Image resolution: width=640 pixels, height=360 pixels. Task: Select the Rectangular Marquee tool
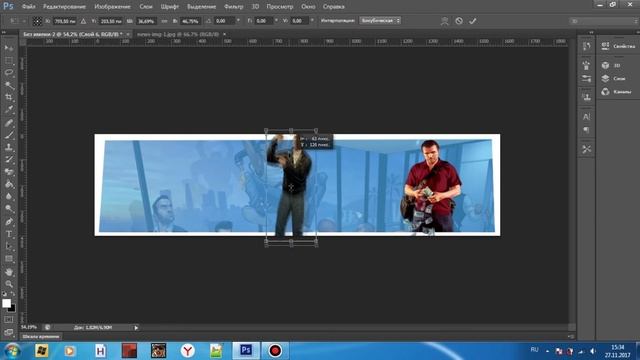point(9,61)
